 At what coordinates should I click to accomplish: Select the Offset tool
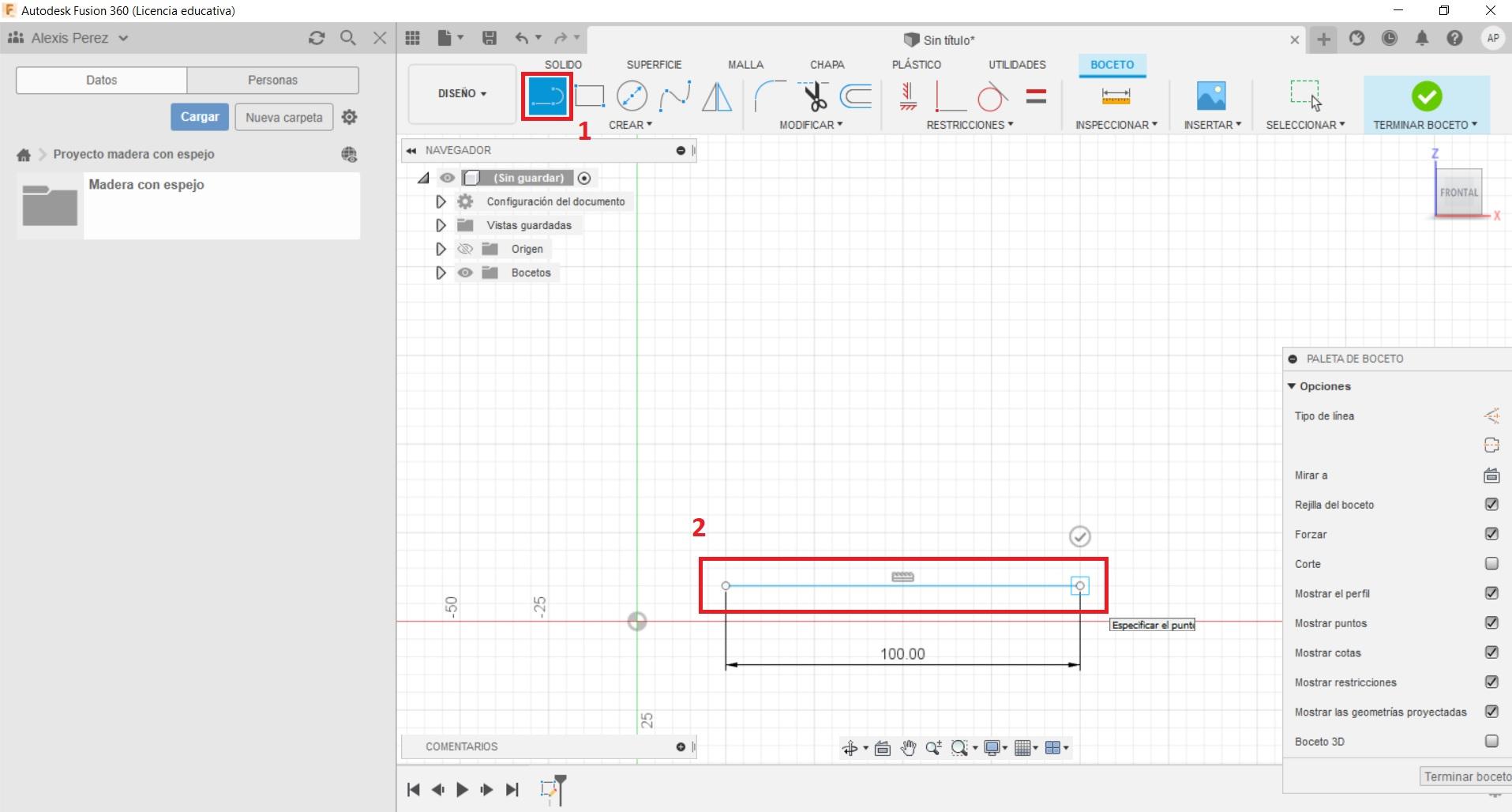[856, 96]
